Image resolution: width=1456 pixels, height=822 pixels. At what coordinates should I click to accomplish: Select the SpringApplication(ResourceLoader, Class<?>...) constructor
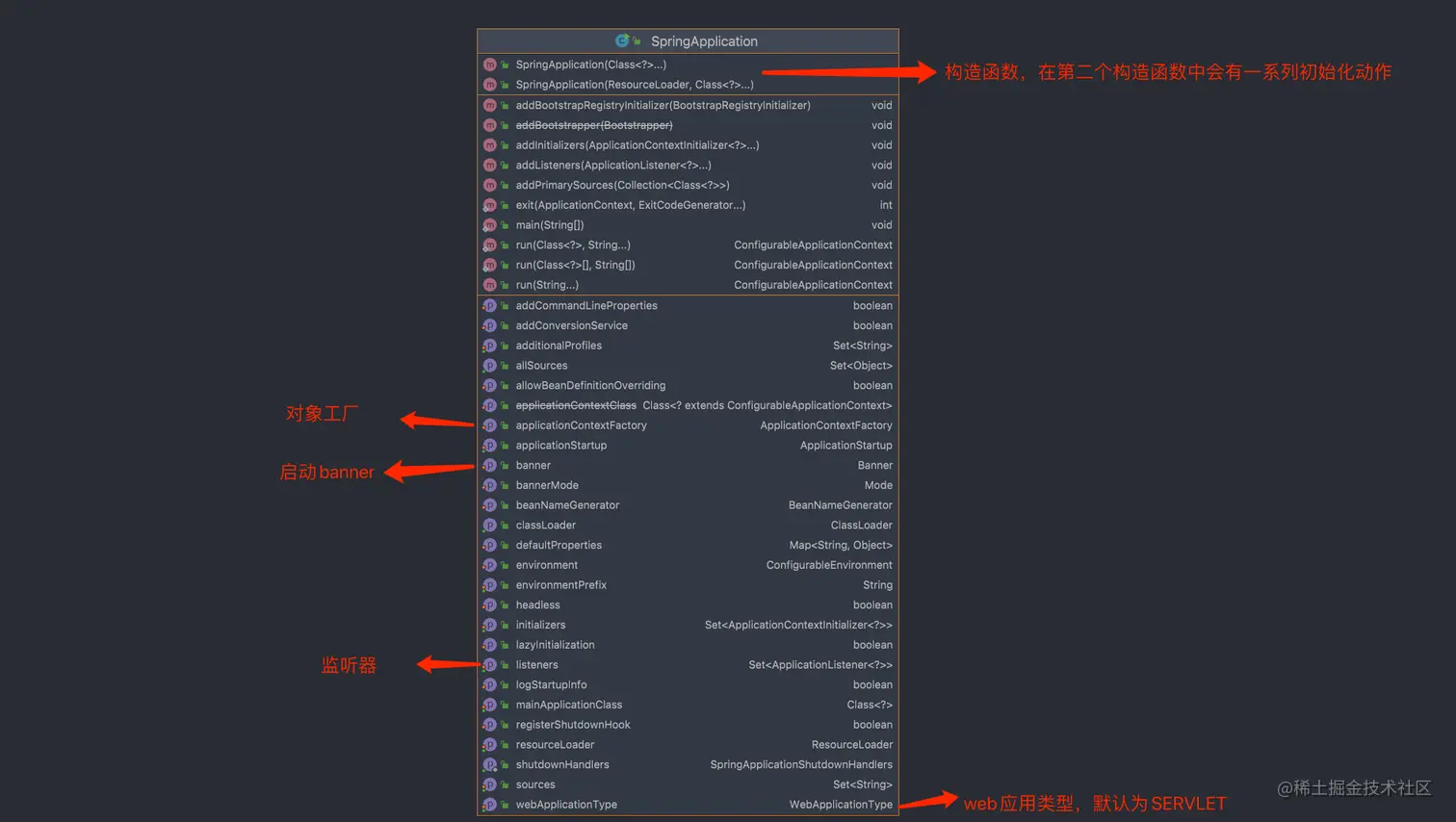click(688, 85)
